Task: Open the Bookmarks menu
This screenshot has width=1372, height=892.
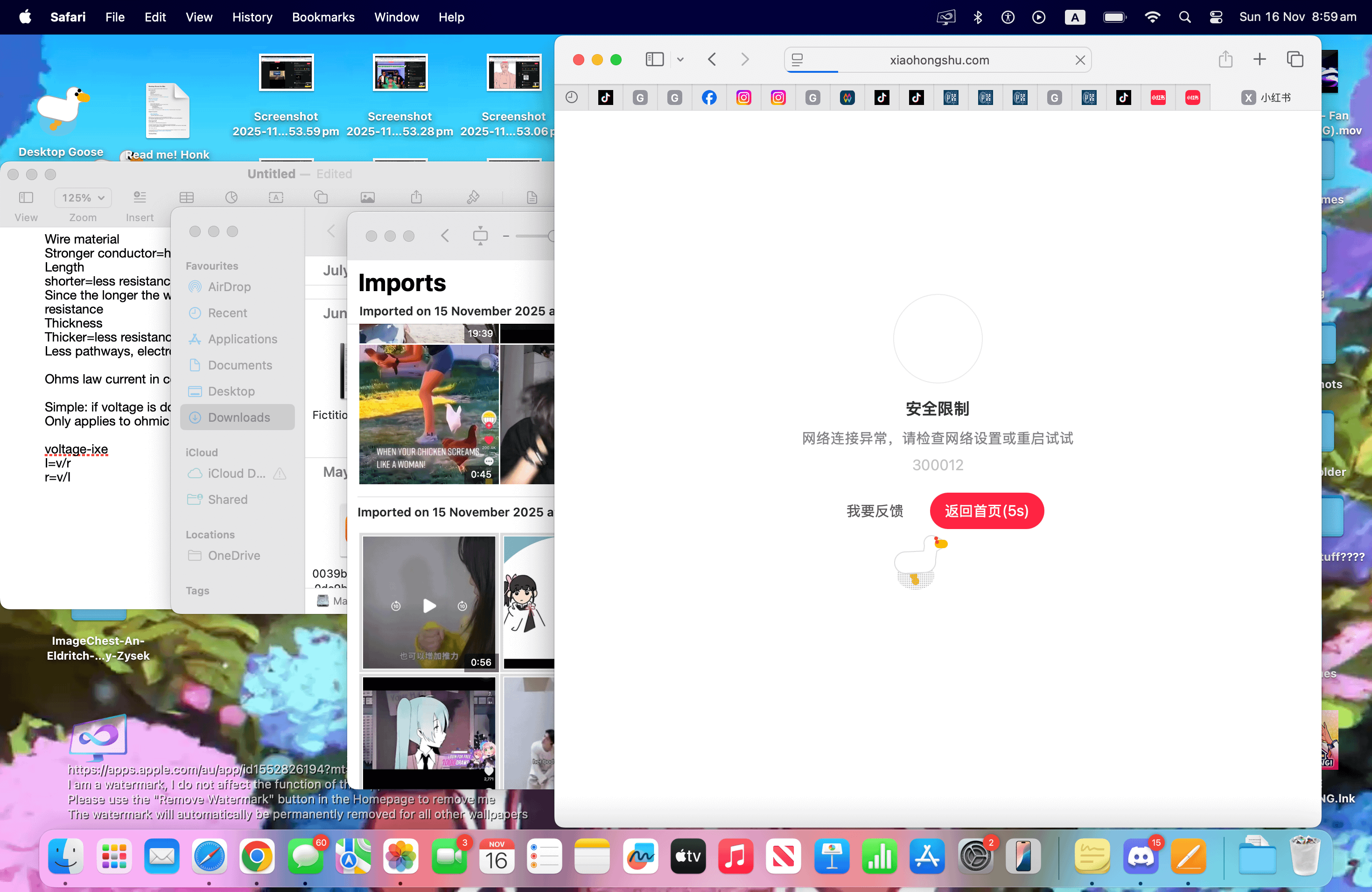Action: click(323, 17)
